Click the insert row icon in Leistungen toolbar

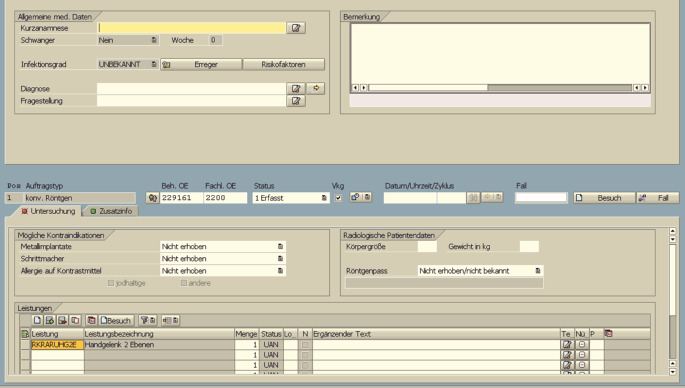(x=50, y=320)
